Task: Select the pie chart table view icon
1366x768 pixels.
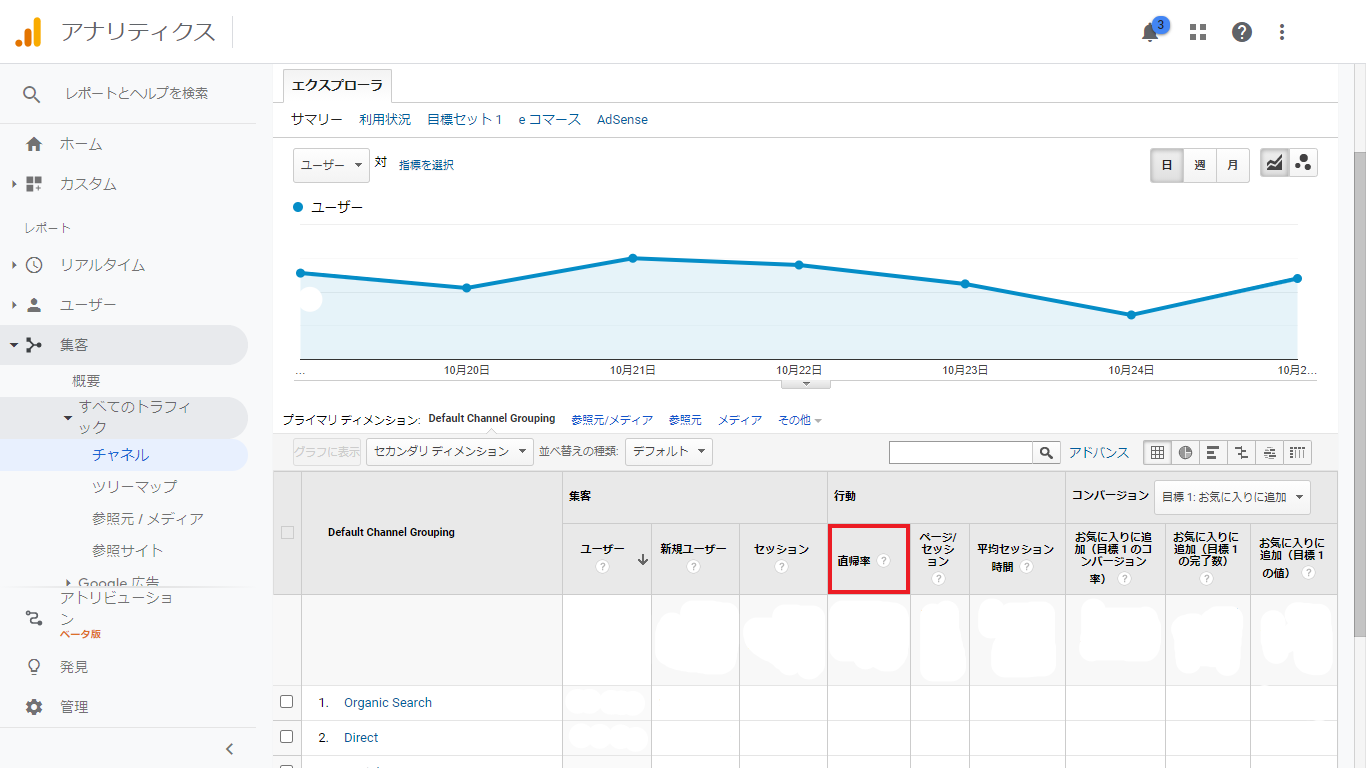Action: point(1185,452)
